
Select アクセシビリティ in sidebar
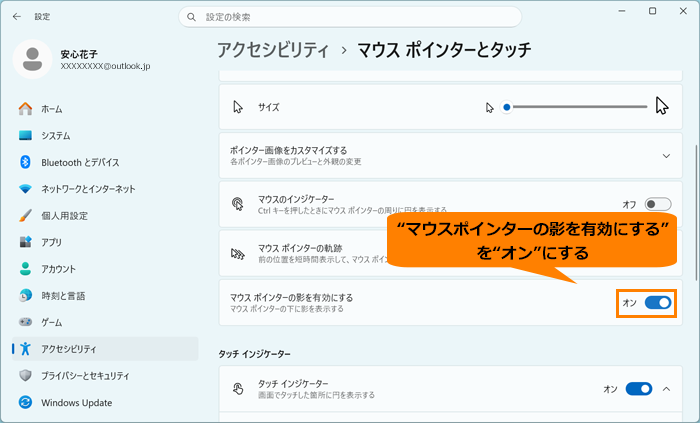tap(105, 348)
